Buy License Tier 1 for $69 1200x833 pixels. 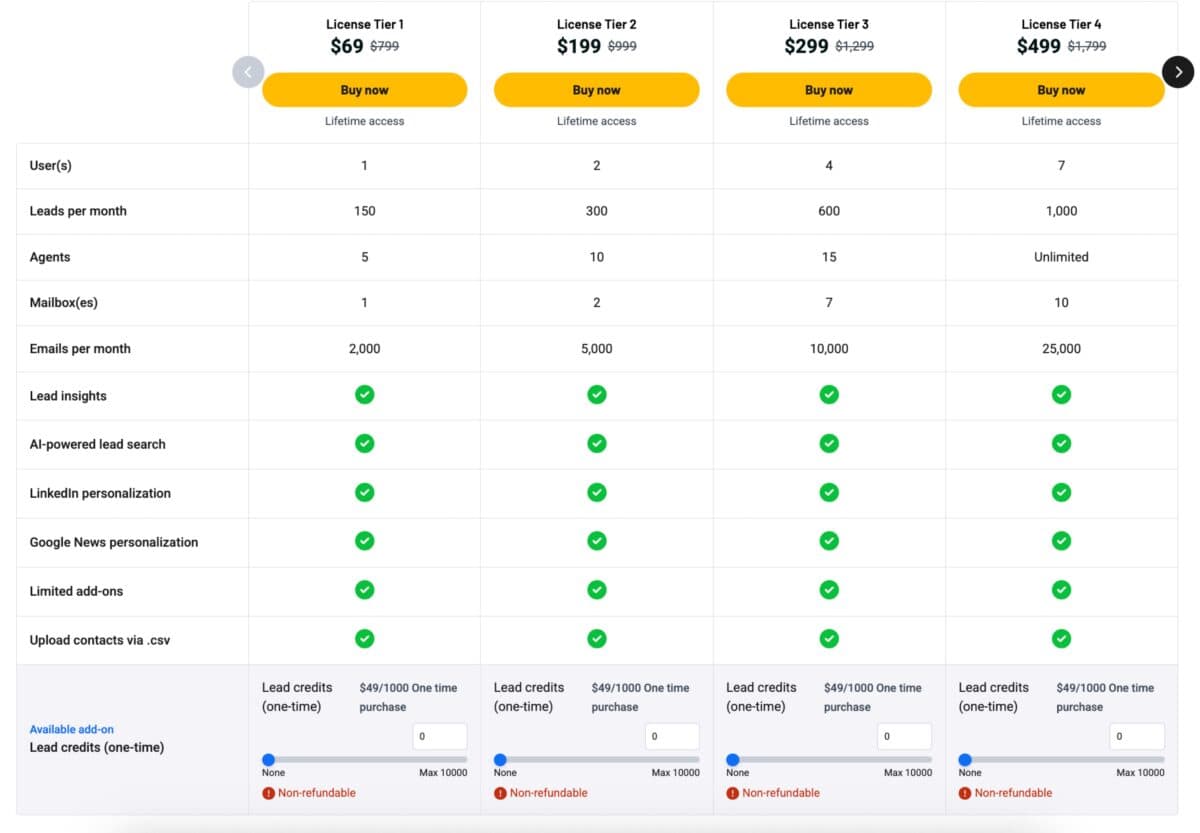tap(364, 90)
